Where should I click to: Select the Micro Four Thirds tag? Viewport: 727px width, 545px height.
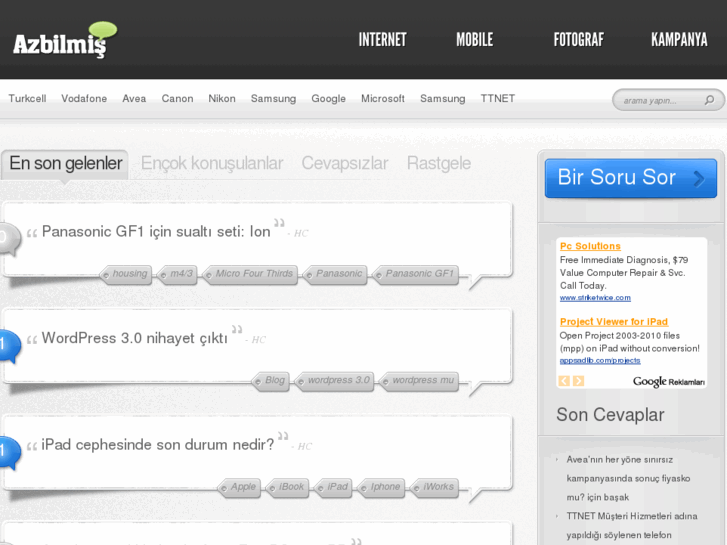[x=250, y=274]
